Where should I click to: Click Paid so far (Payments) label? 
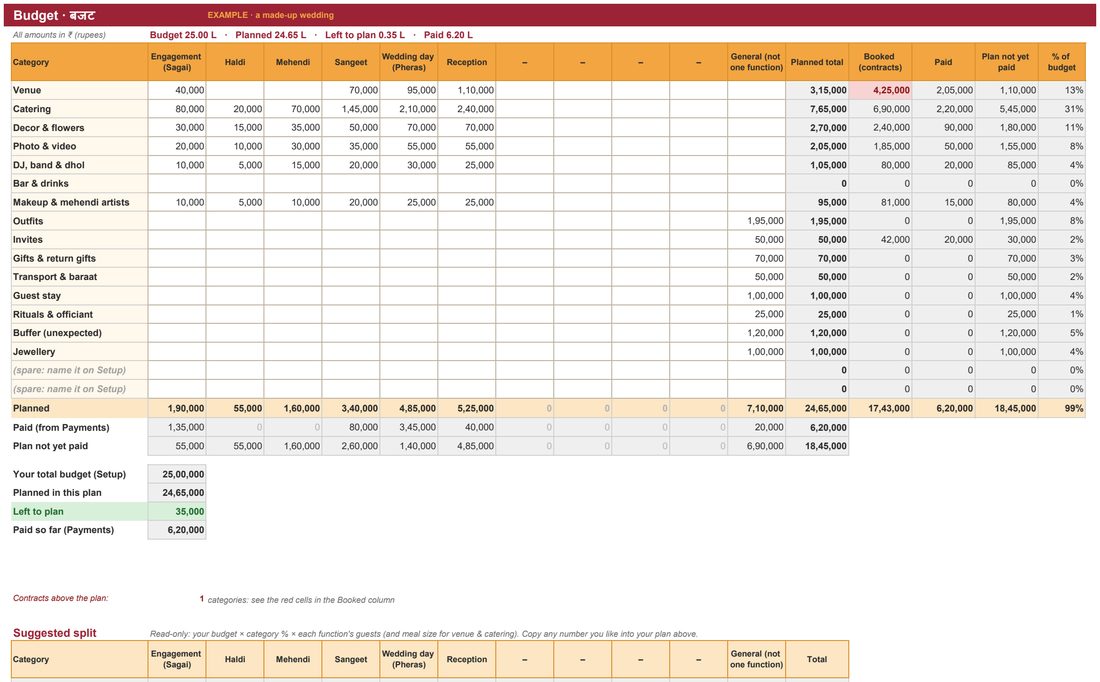79,530
